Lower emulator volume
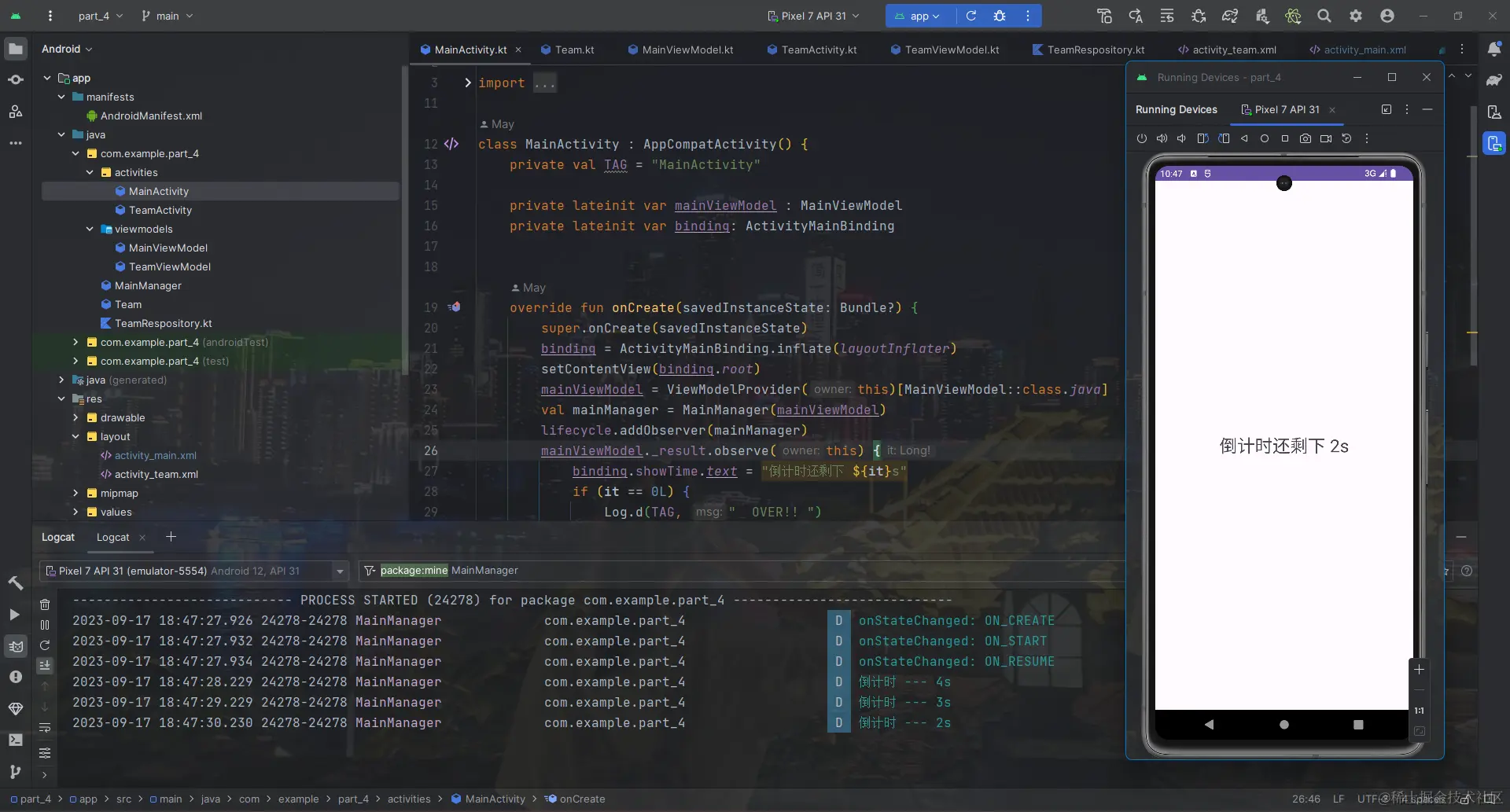This screenshot has height=812, width=1510. [1181, 138]
